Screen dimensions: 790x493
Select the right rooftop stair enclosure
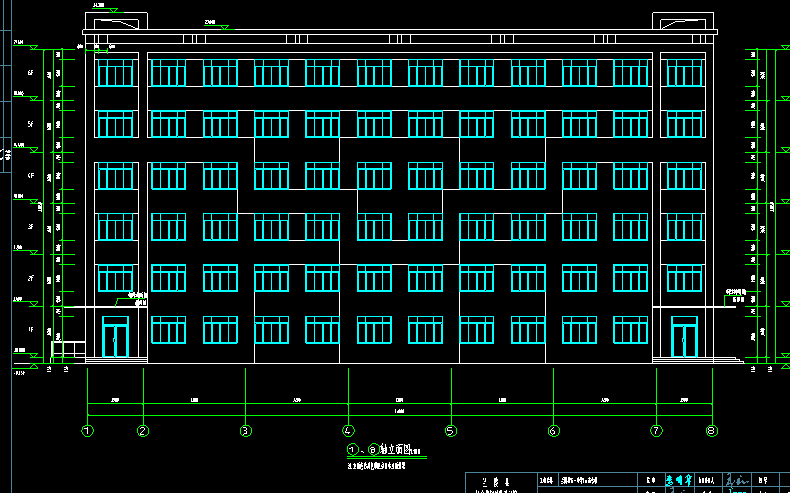[683, 21]
